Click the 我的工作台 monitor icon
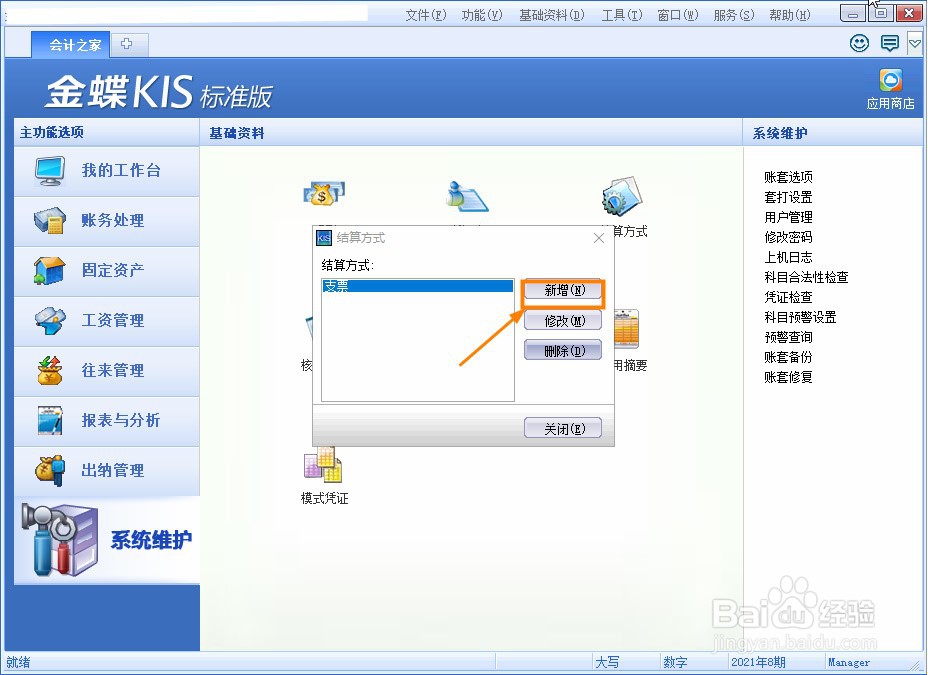 50,171
